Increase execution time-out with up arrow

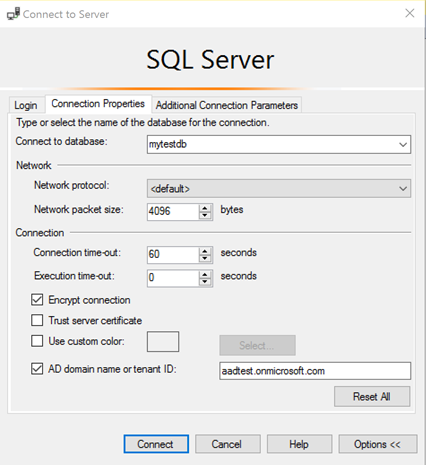point(205,275)
